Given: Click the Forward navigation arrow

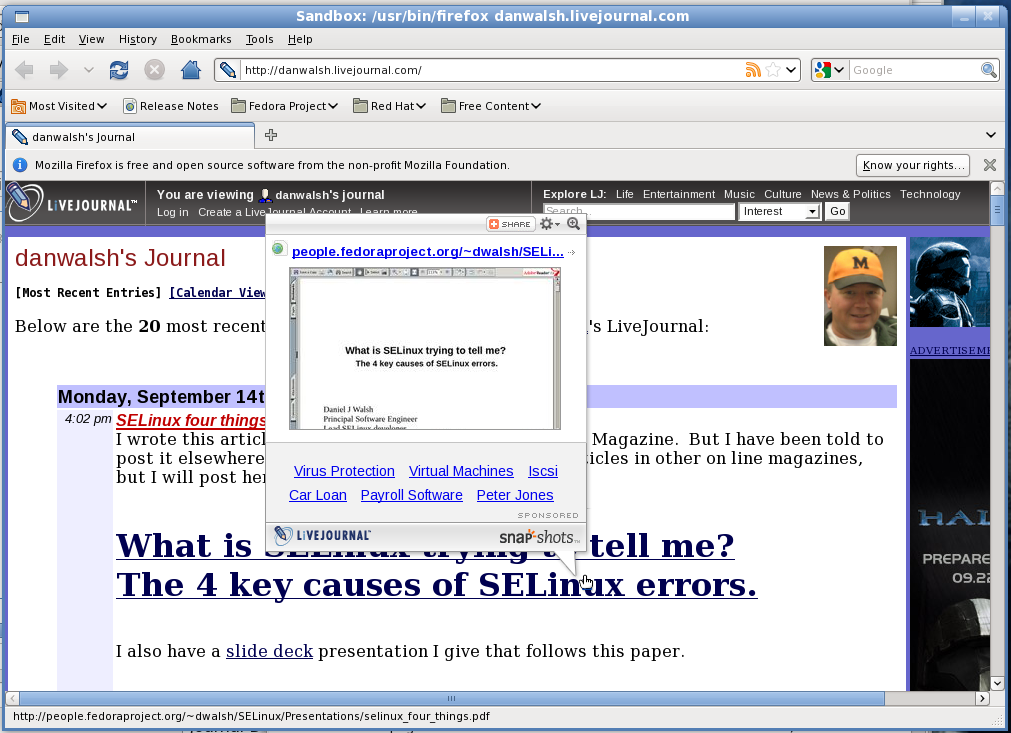Looking at the screenshot, I should [59, 70].
